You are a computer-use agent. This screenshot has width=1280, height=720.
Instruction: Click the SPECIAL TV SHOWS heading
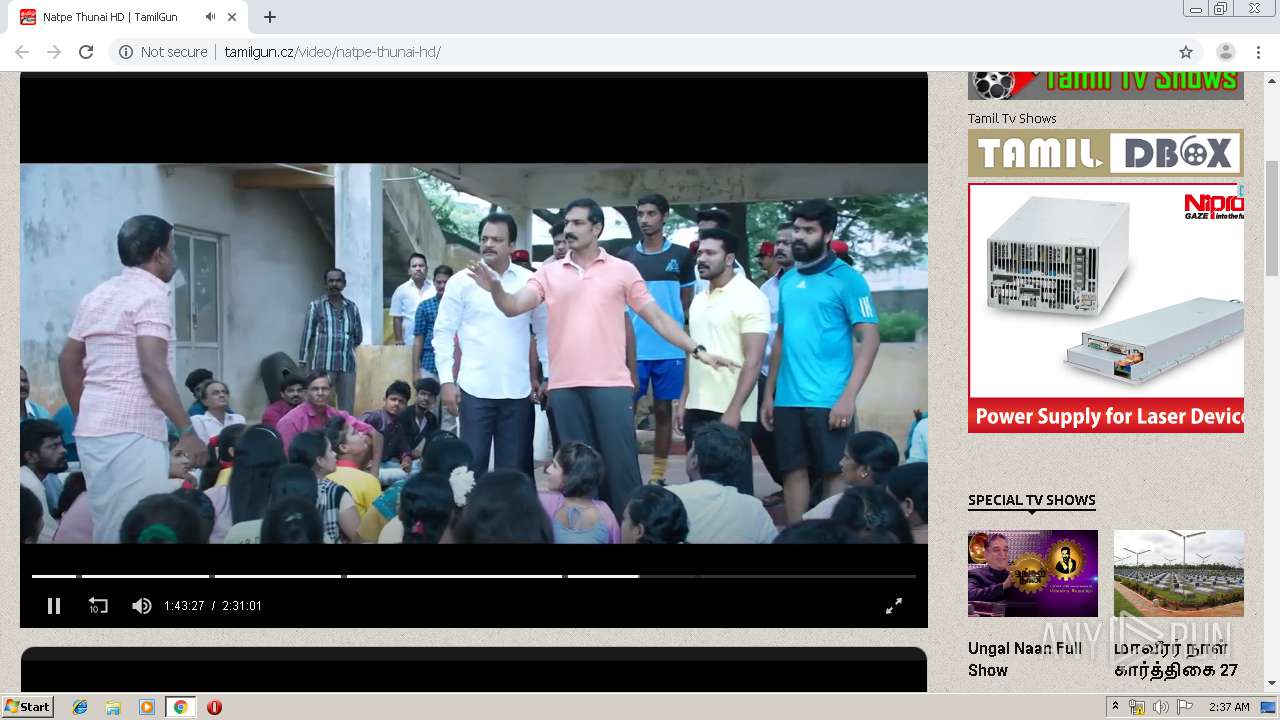[1032, 500]
